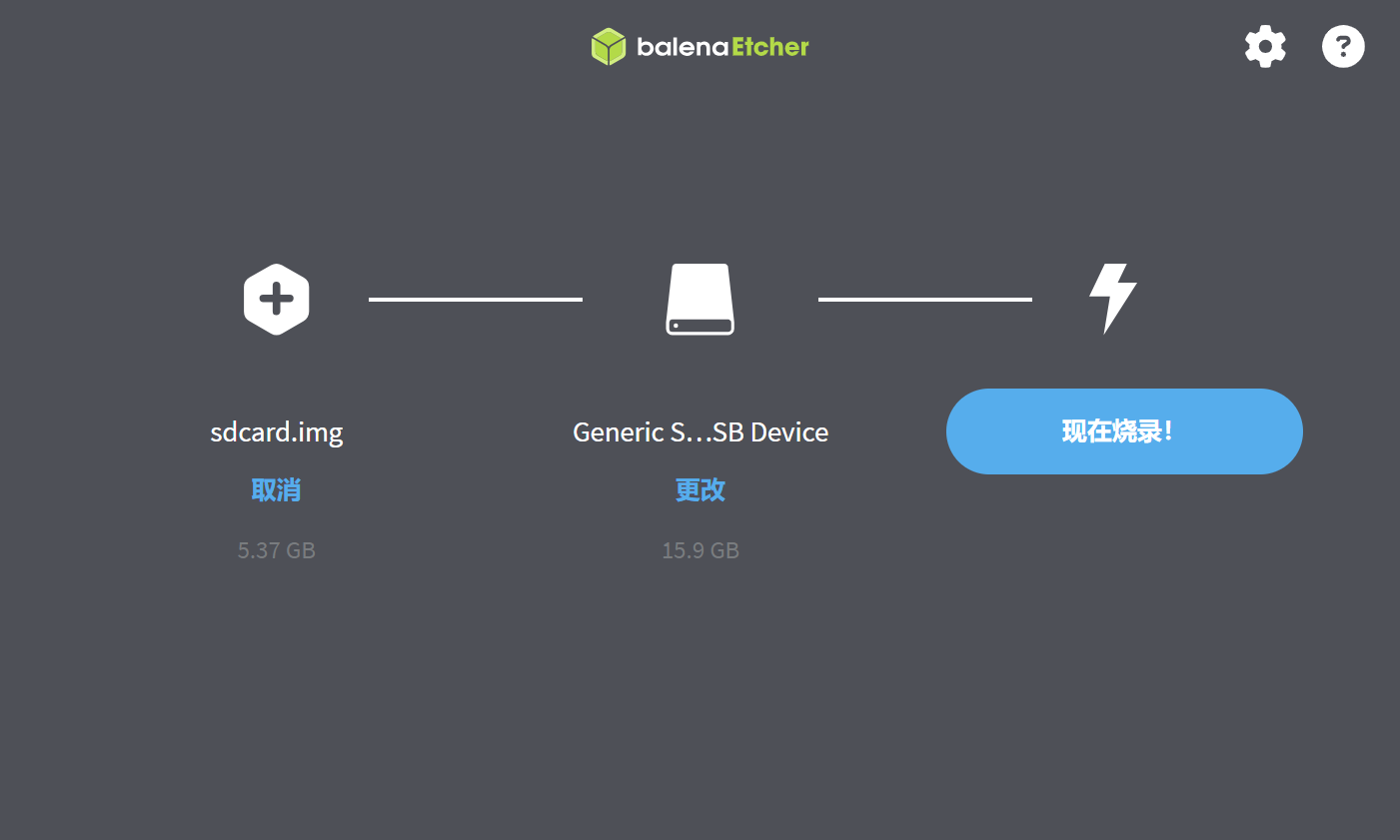
Task: Click the 5.37 GB image size label
Action: pyautogui.click(x=277, y=550)
